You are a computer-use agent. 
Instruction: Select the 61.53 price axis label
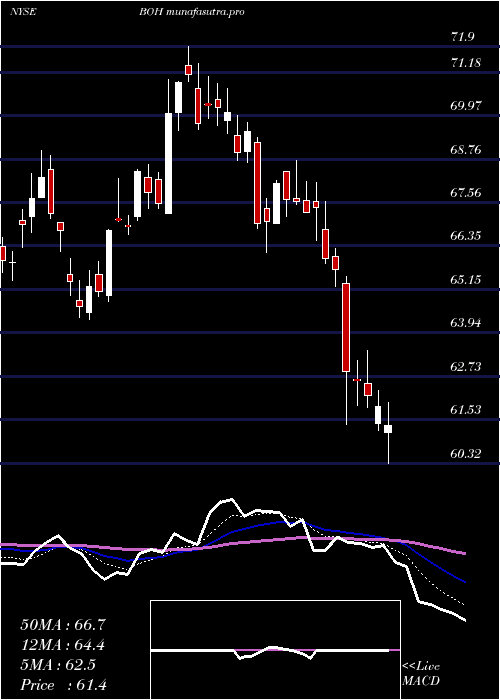pyautogui.click(x=466, y=410)
